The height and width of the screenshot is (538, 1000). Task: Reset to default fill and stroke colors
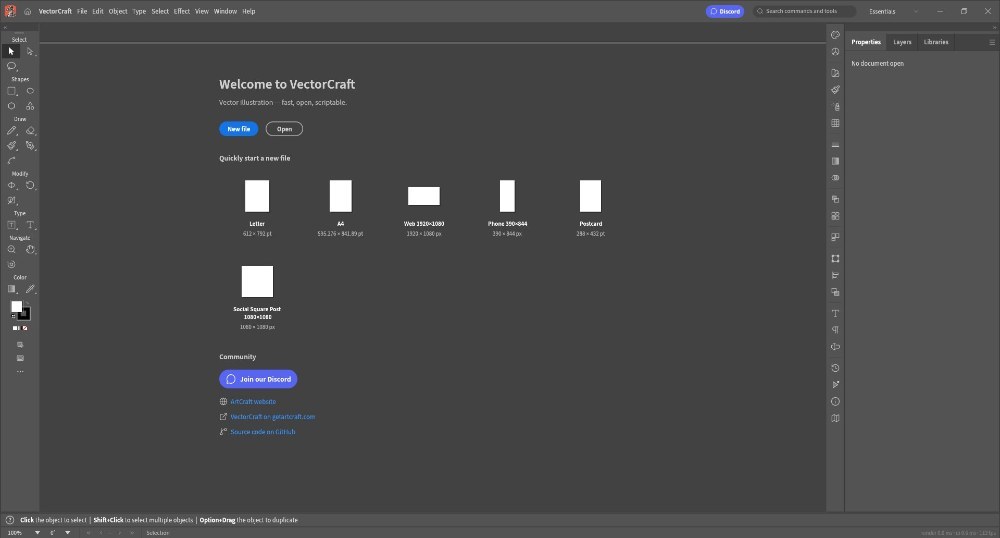pyautogui.click(x=13, y=316)
